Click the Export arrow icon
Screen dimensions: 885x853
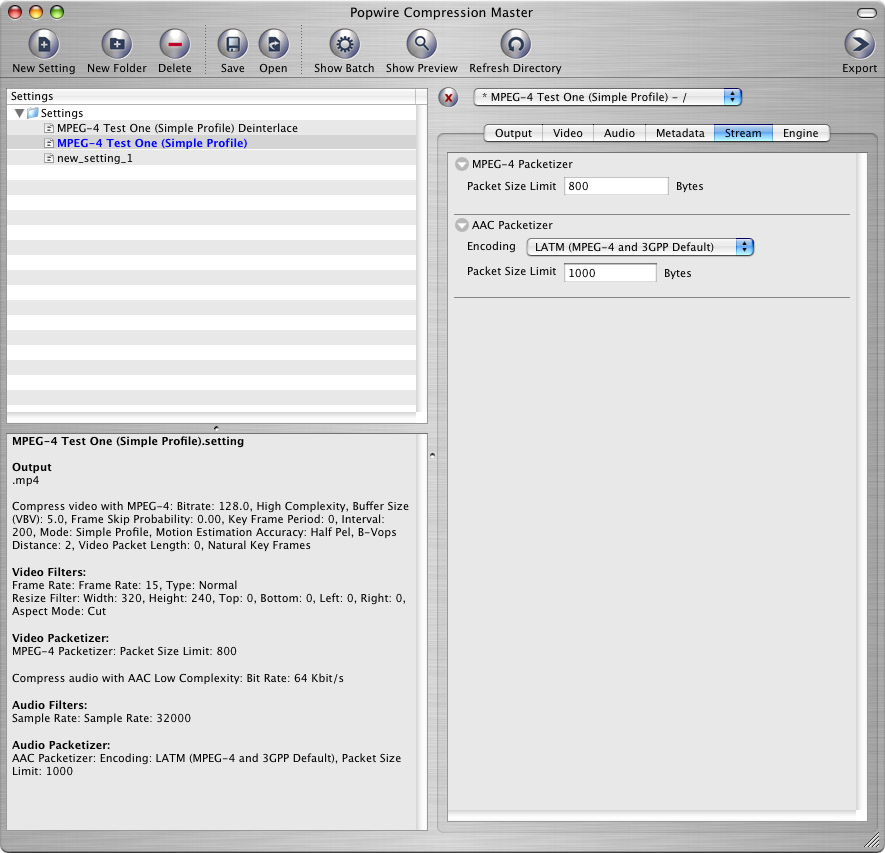pos(859,45)
